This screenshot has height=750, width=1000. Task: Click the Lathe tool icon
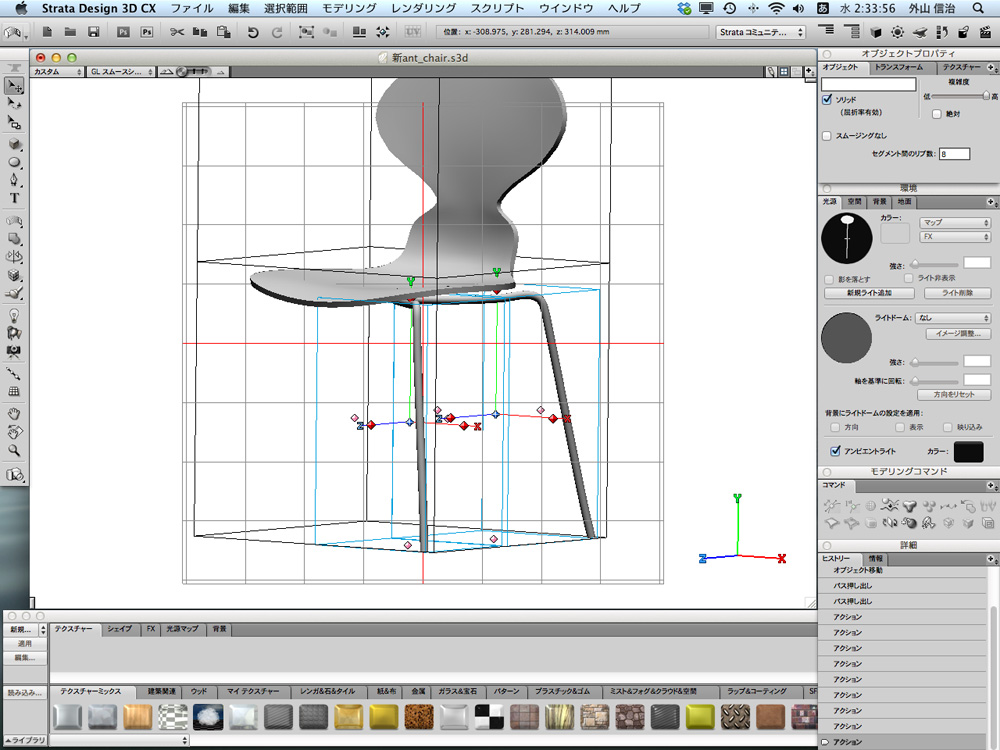(14, 256)
